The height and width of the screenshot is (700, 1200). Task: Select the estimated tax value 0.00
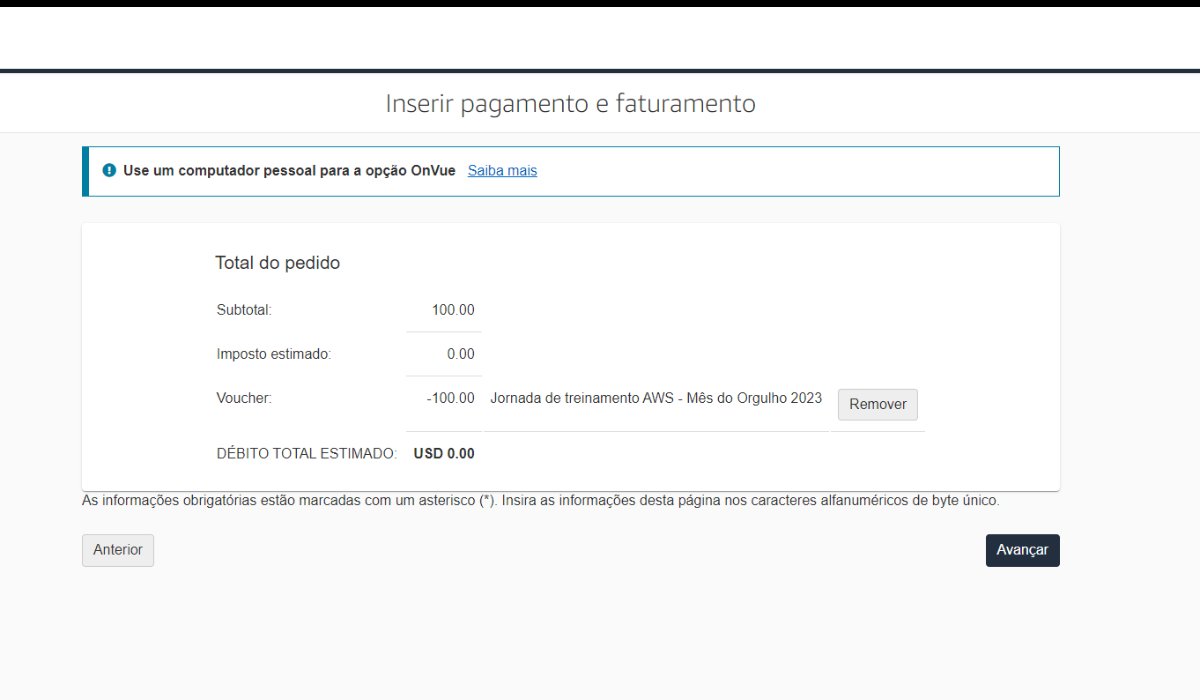pyautogui.click(x=460, y=354)
